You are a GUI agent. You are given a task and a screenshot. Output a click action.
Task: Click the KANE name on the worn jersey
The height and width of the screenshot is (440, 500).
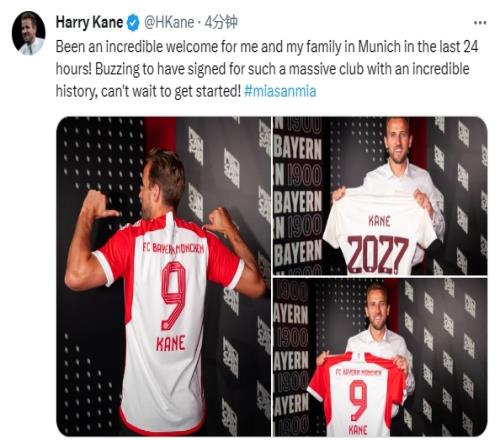[170, 344]
